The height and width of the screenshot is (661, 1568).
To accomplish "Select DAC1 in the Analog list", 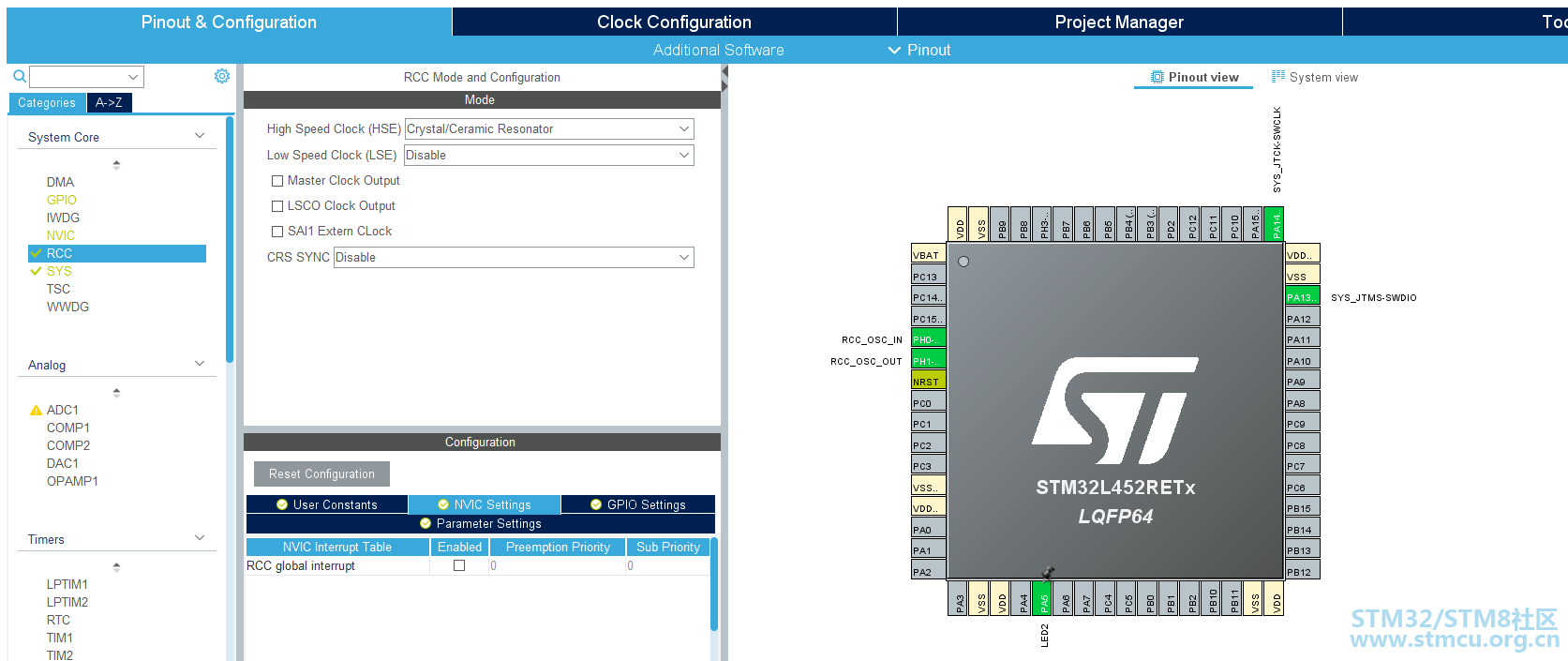I will (x=63, y=463).
